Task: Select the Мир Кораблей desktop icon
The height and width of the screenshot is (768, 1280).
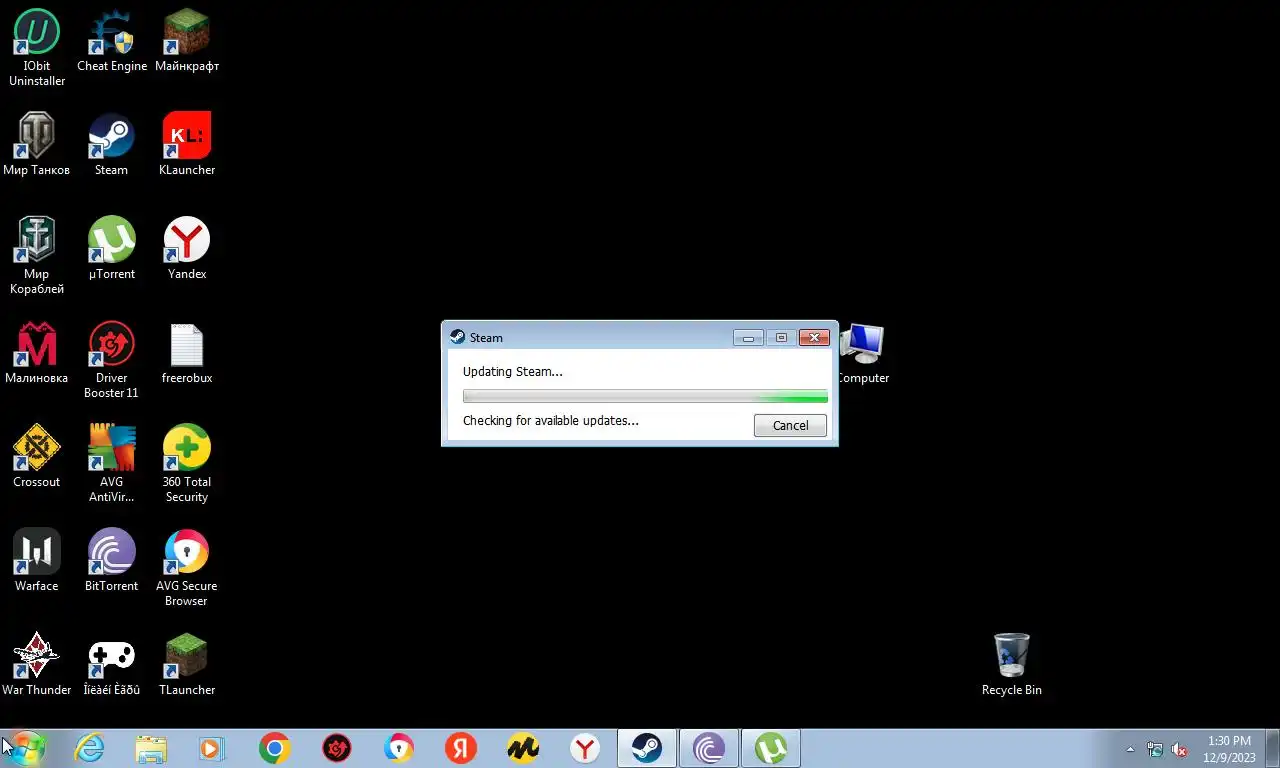Action: [37, 255]
